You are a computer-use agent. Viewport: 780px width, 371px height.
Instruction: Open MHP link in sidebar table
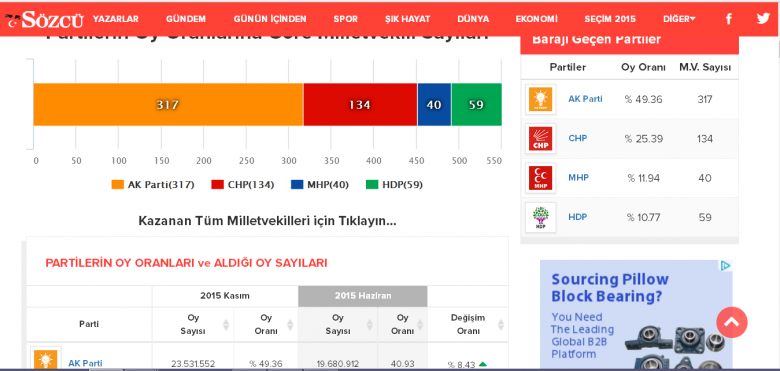tap(579, 178)
